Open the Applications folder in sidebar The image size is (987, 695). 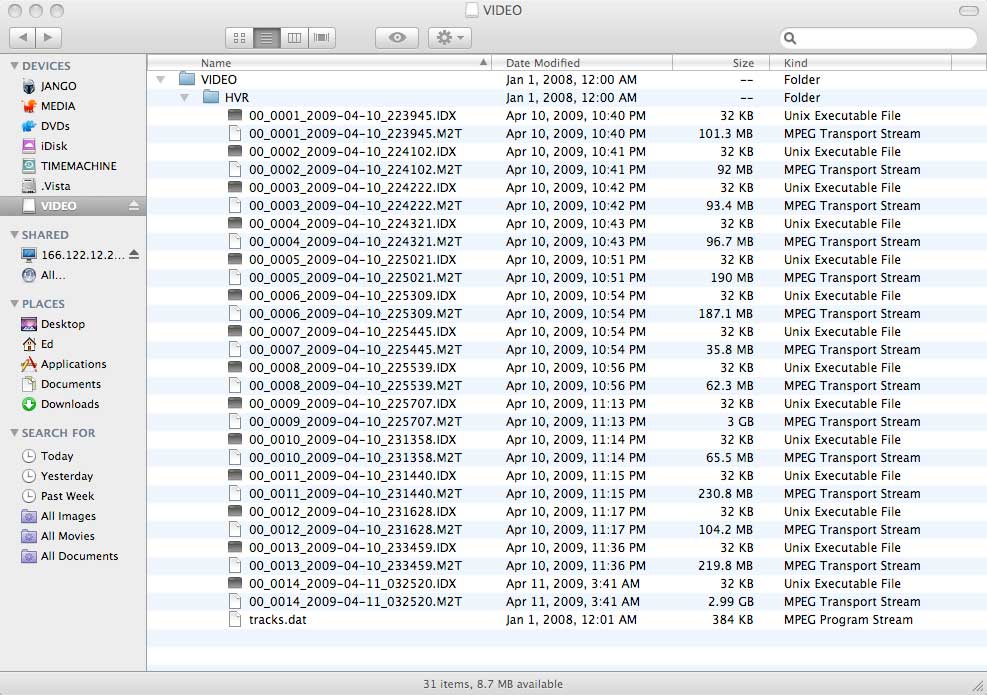tap(73, 364)
